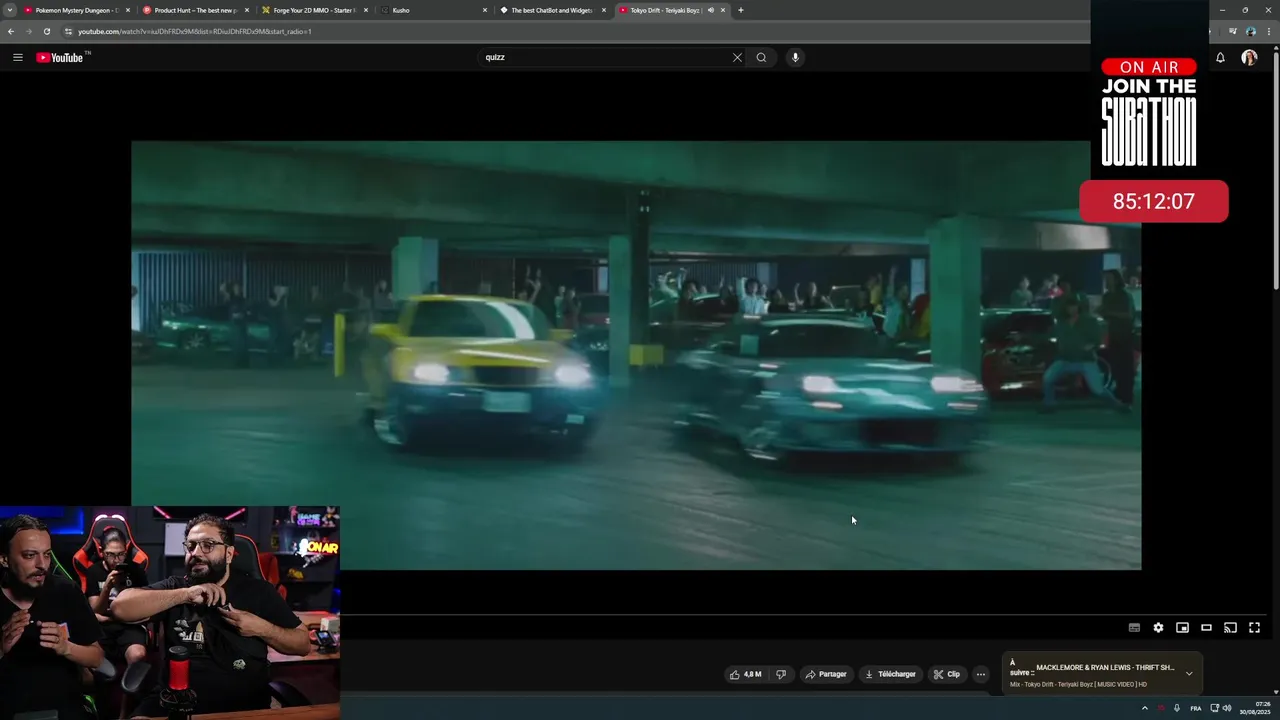
Task: Create a Clip from the video
Action: click(x=947, y=674)
